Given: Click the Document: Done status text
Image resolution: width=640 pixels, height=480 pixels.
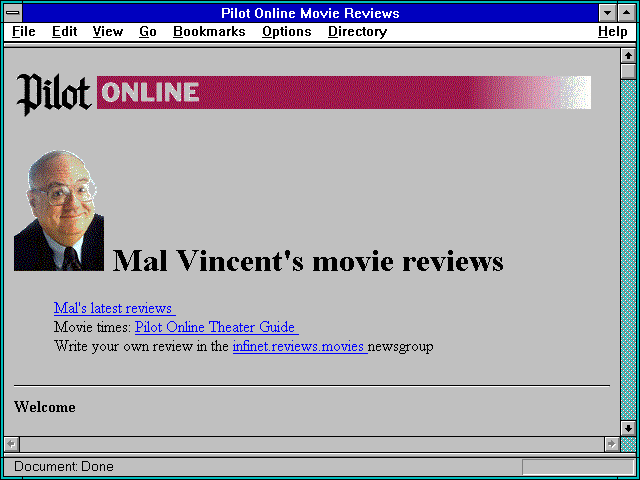Looking at the screenshot, I should click(64, 466).
